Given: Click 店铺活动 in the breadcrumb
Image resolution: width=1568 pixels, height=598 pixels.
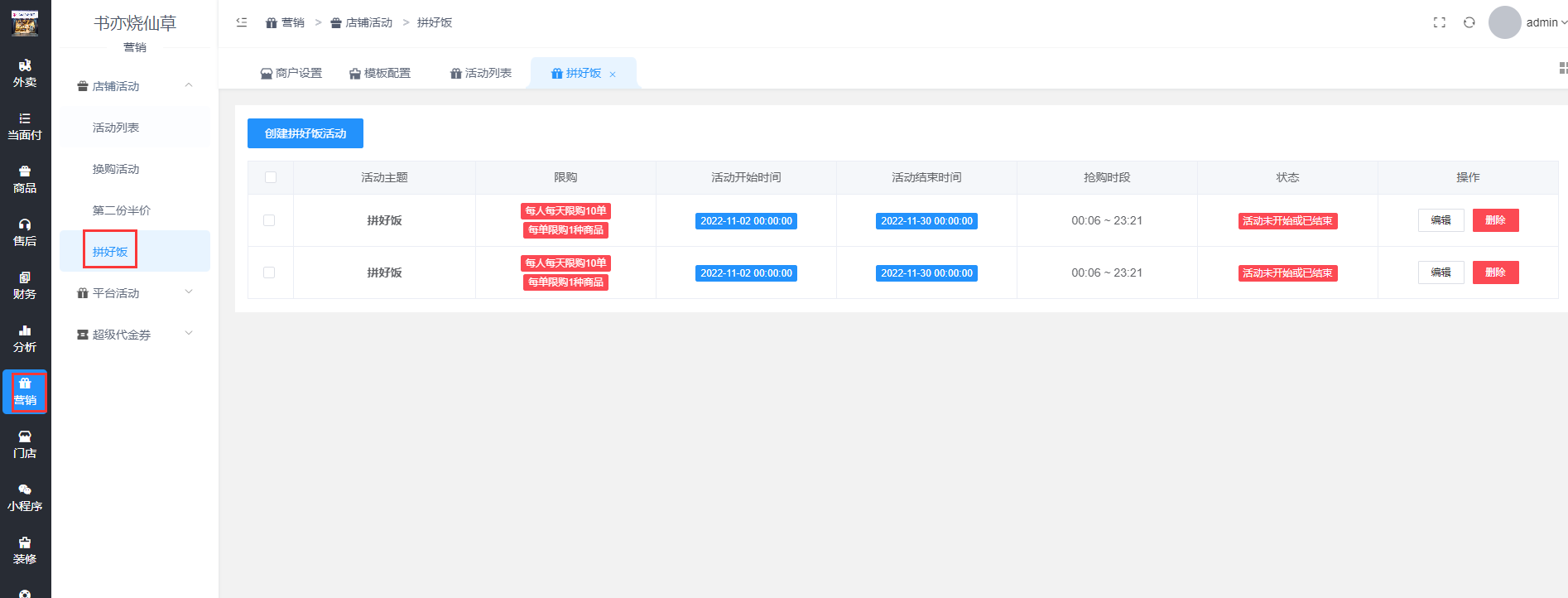Looking at the screenshot, I should tap(362, 22).
